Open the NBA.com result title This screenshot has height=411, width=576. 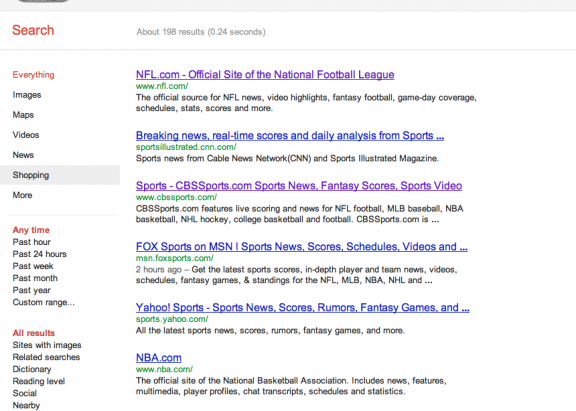(159, 358)
